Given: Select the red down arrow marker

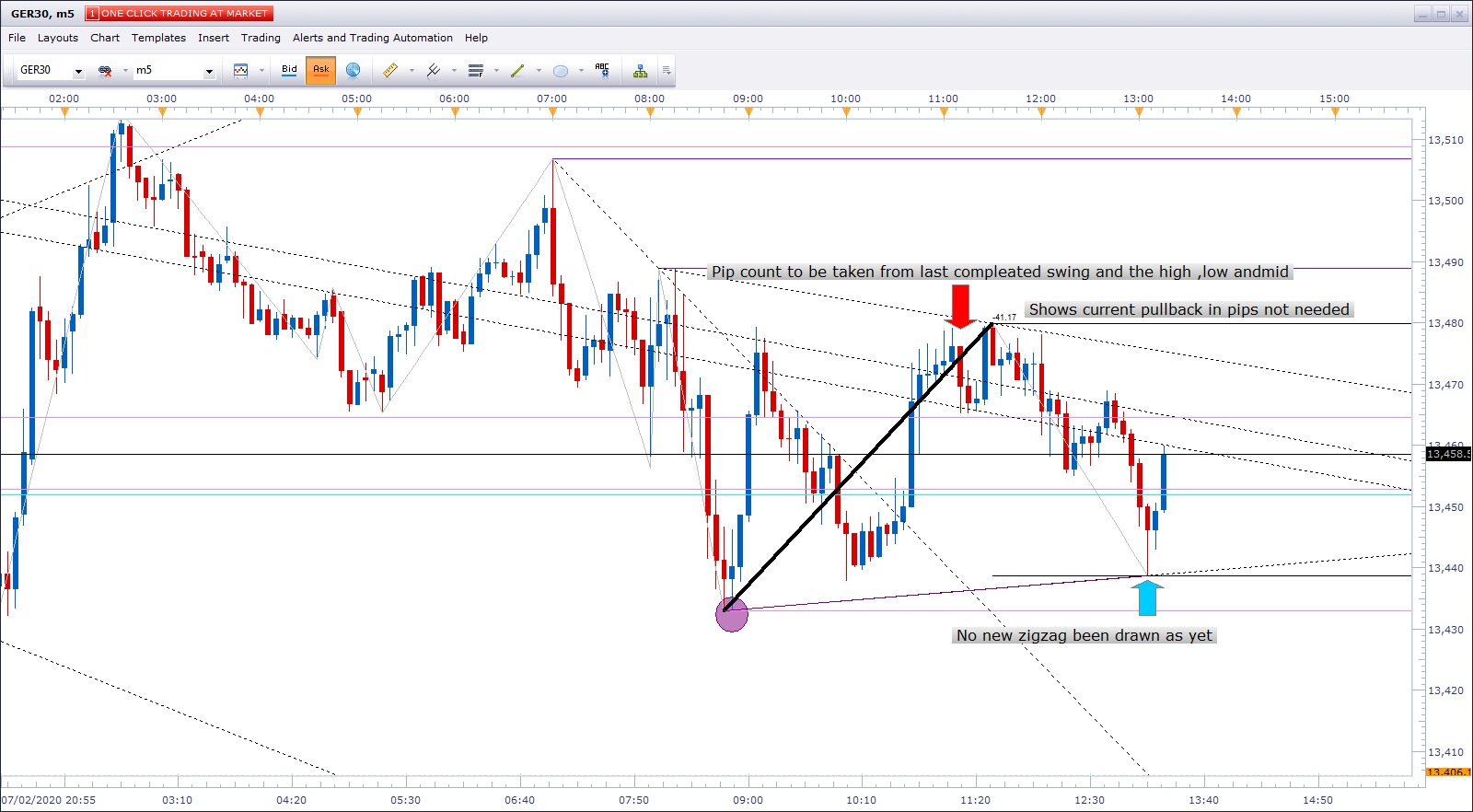Looking at the screenshot, I should 960,307.
